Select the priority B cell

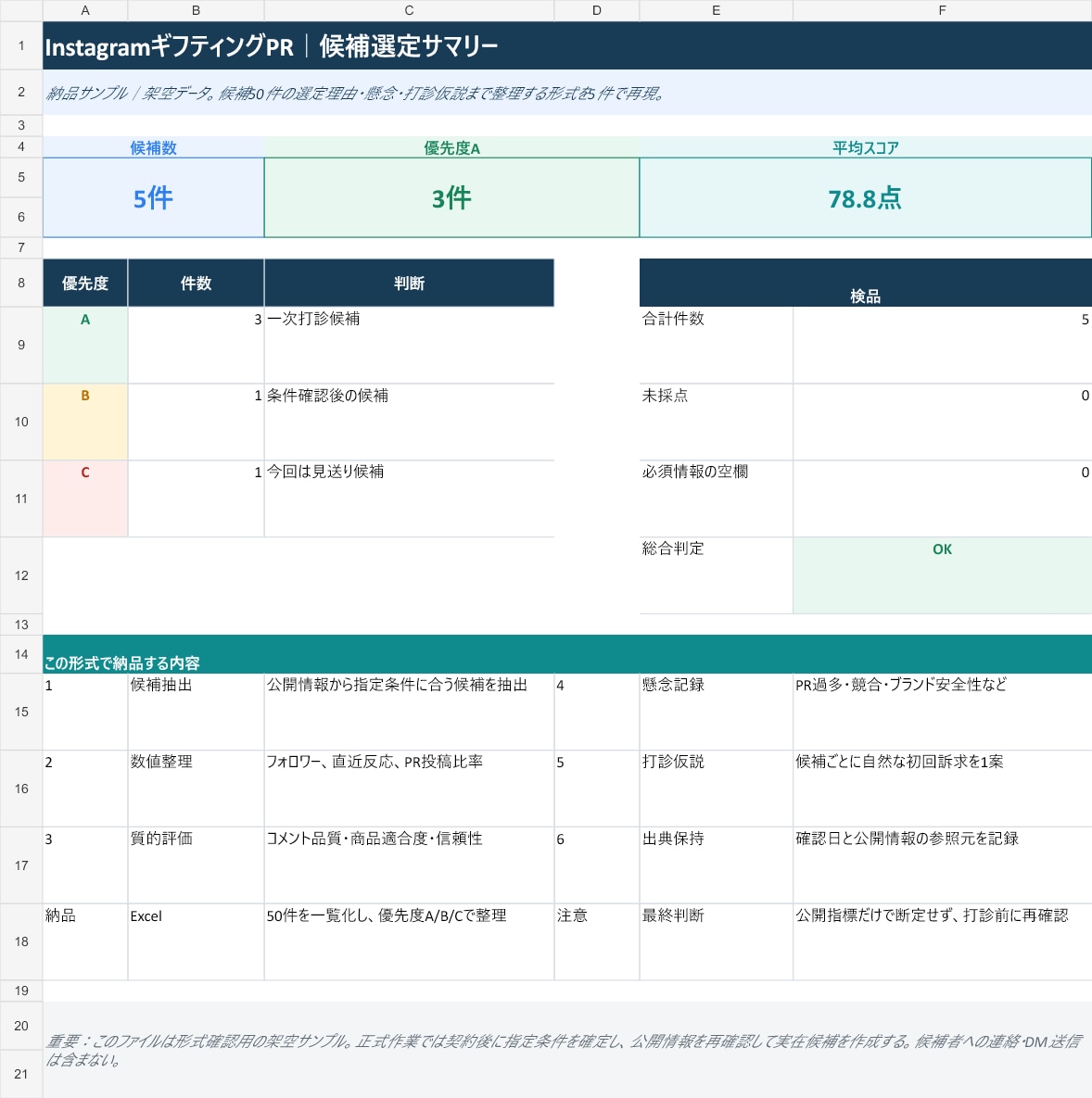[84, 423]
